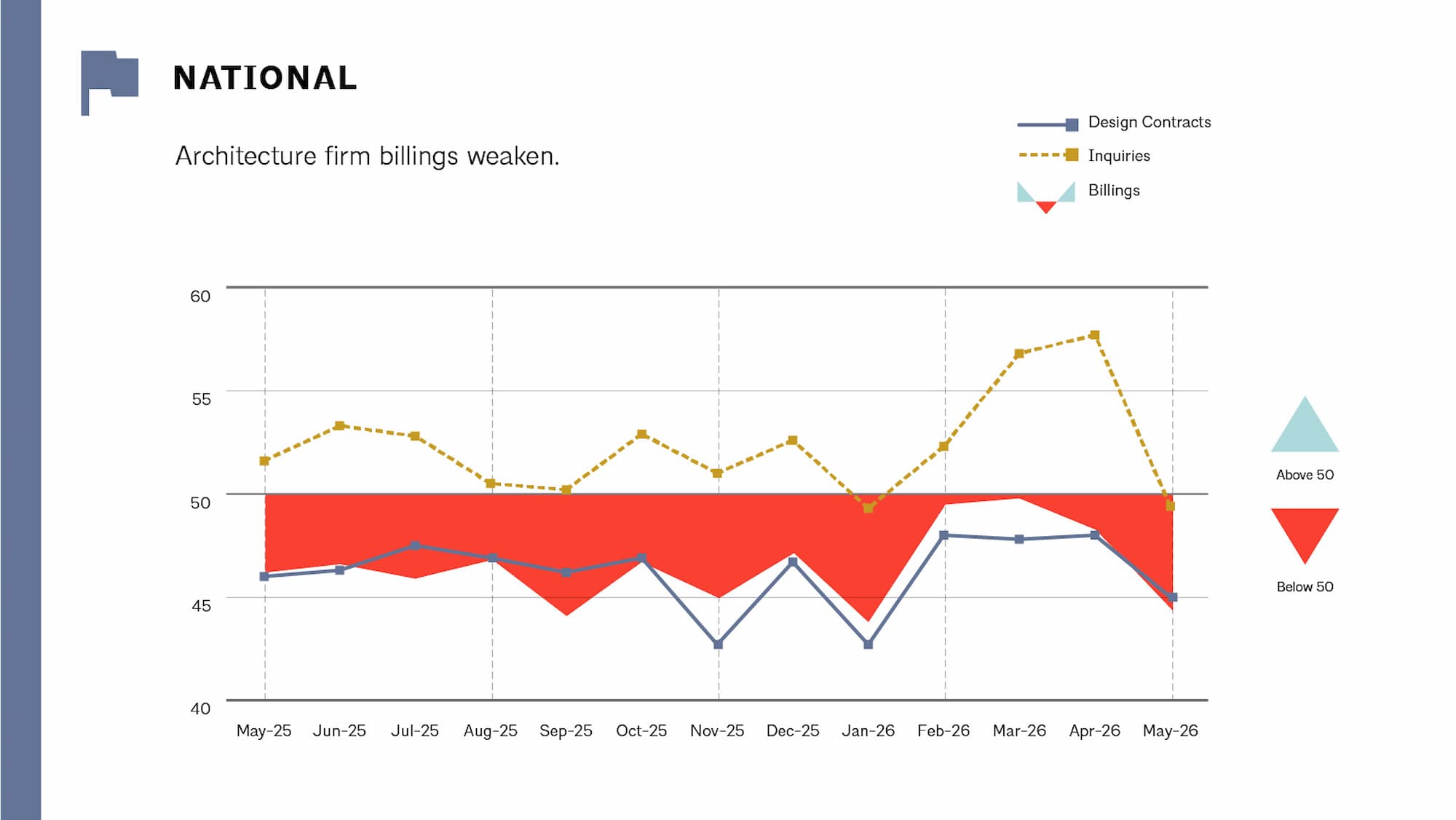The height and width of the screenshot is (820, 1456).
Task: Click the Inquiries legend label
Action: (x=1119, y=156)
